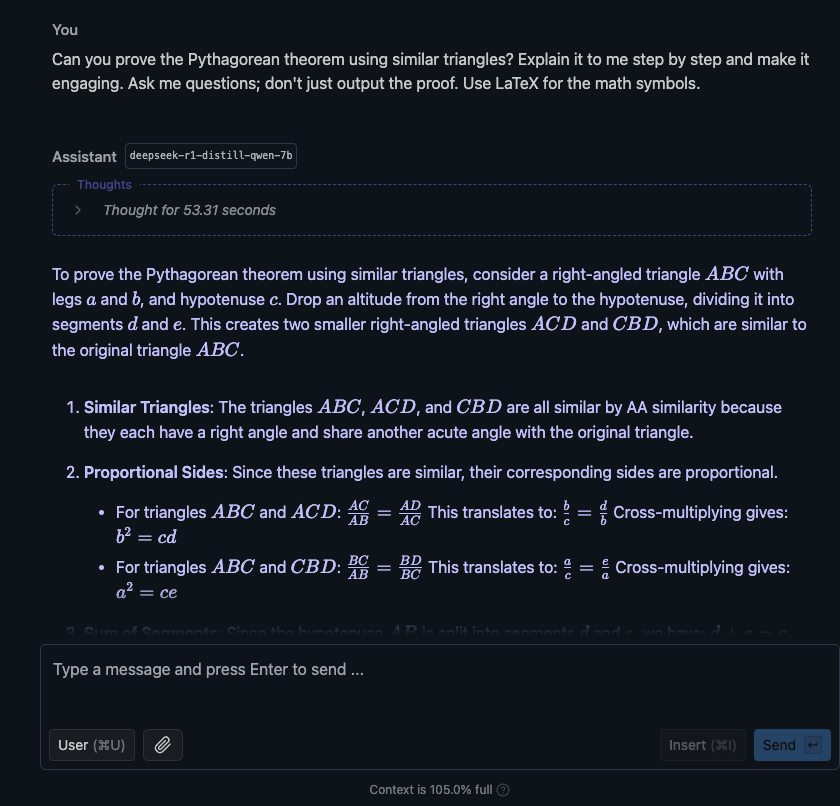Viewport: 840px width, 806px height.
Task: Click the a² = ce equation
Action: click(146, 593)
